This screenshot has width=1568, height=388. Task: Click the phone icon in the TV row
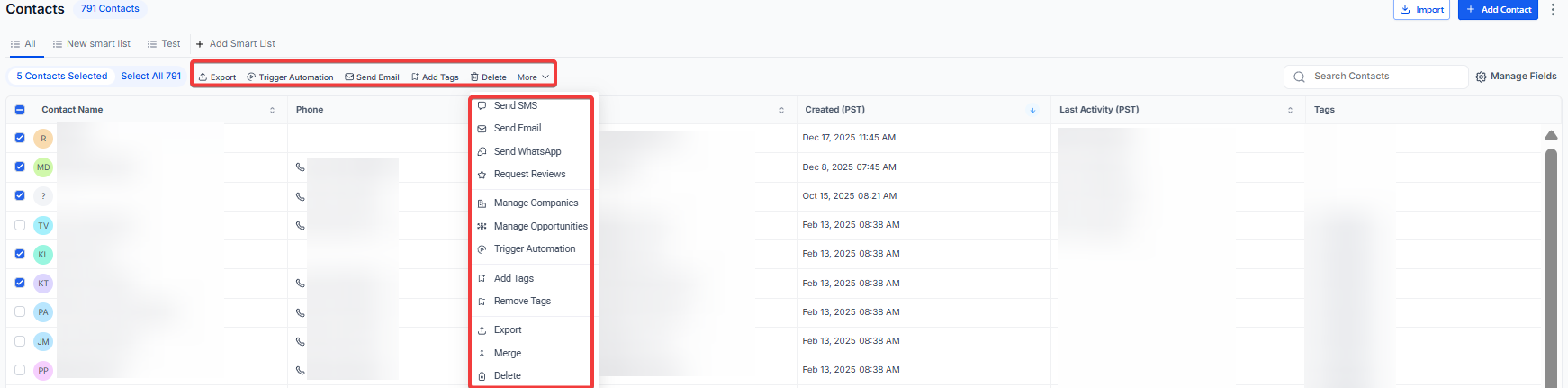pyautogui.click(x=301, y=225)
